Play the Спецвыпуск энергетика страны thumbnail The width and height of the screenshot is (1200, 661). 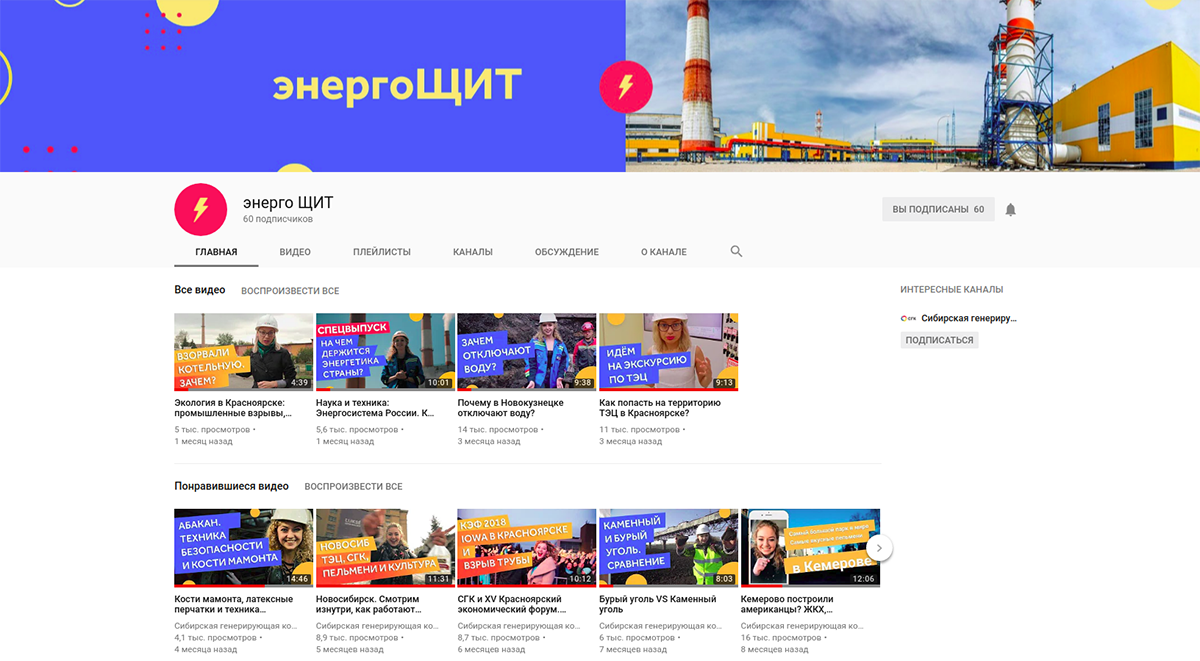386,352
